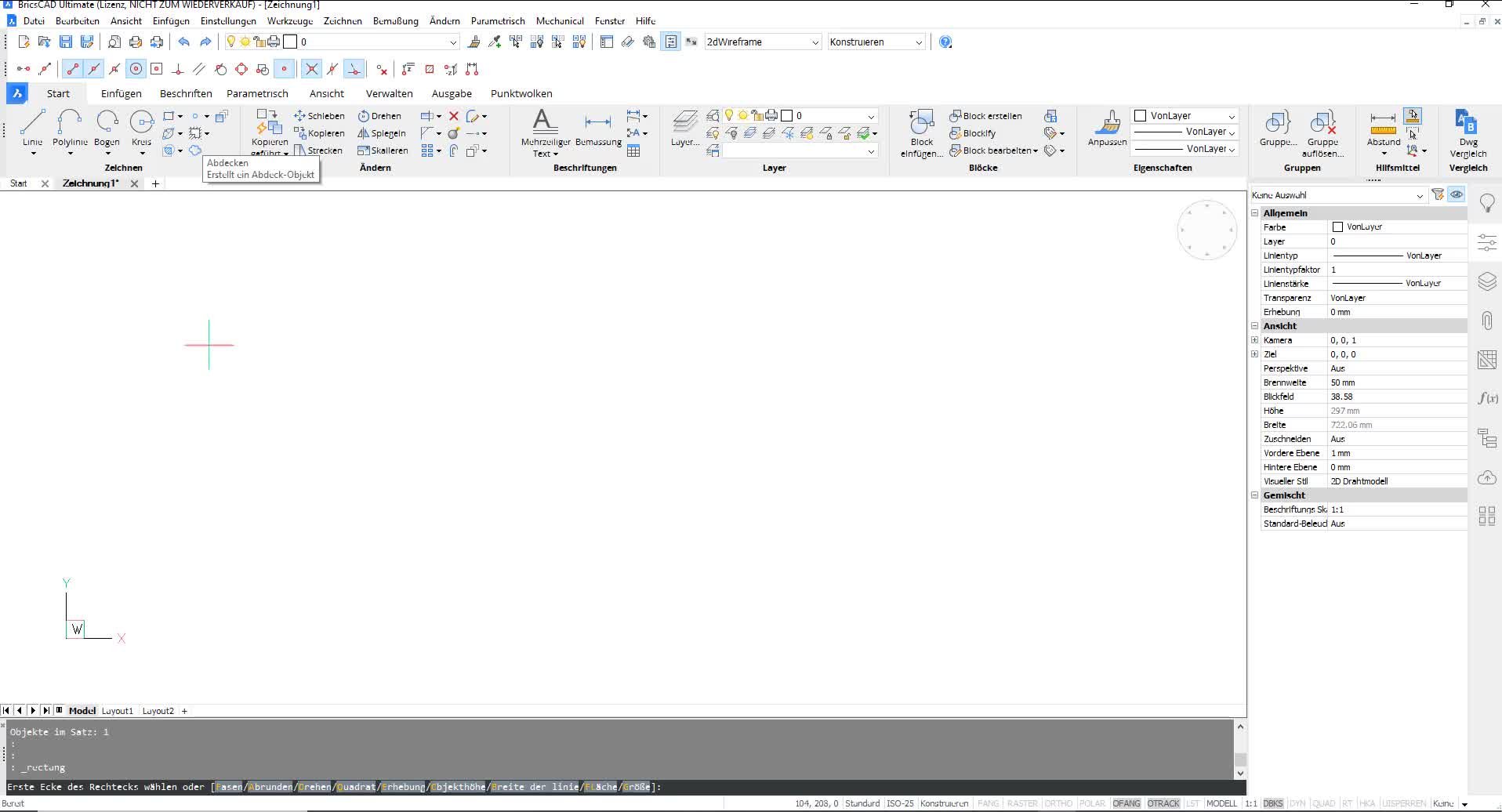Viewport: 1502px width, 812px height.
Task: Click the lightbulb tips icon in right sidebar
Action: [x=1487, y=203]
